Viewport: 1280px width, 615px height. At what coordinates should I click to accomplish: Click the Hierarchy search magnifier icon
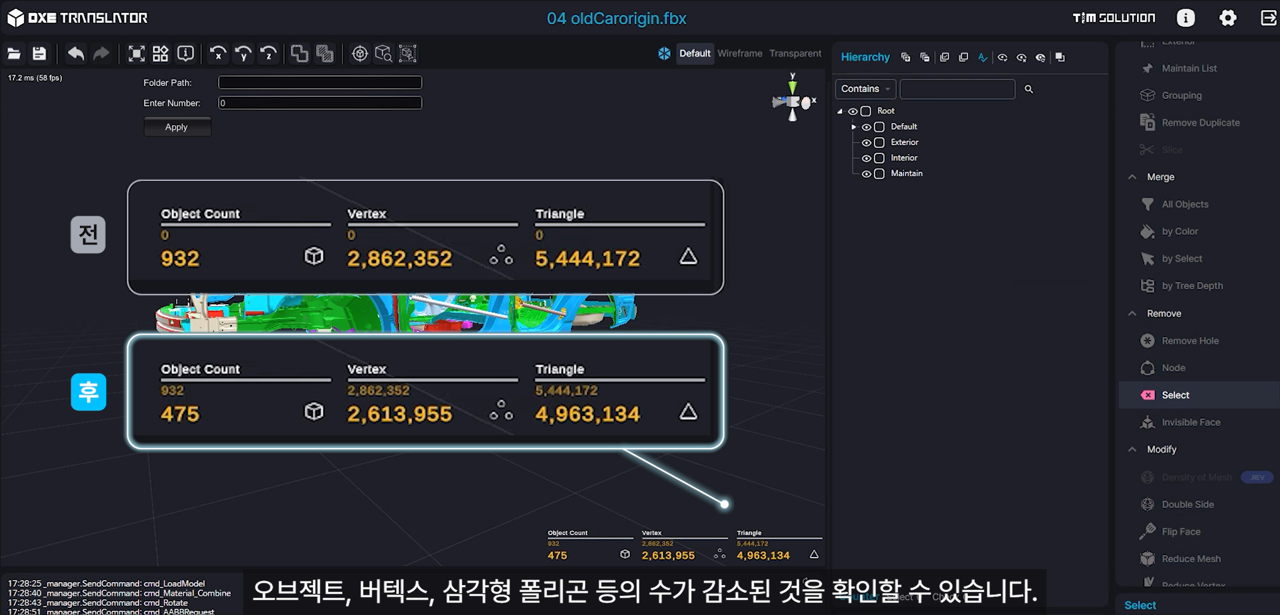(x=1029, y=89)
